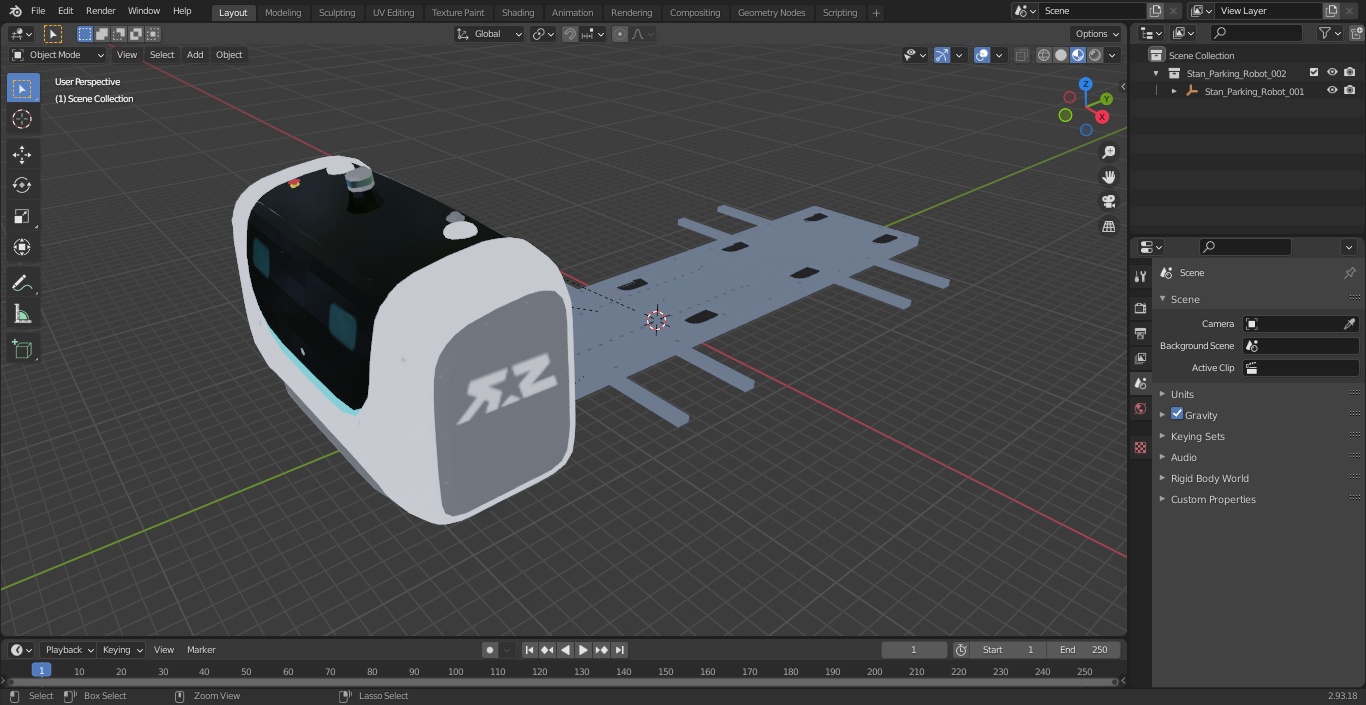Toggle viewport gizmos display
Screen dimensions: 1366x705
[x=942, y=55]
